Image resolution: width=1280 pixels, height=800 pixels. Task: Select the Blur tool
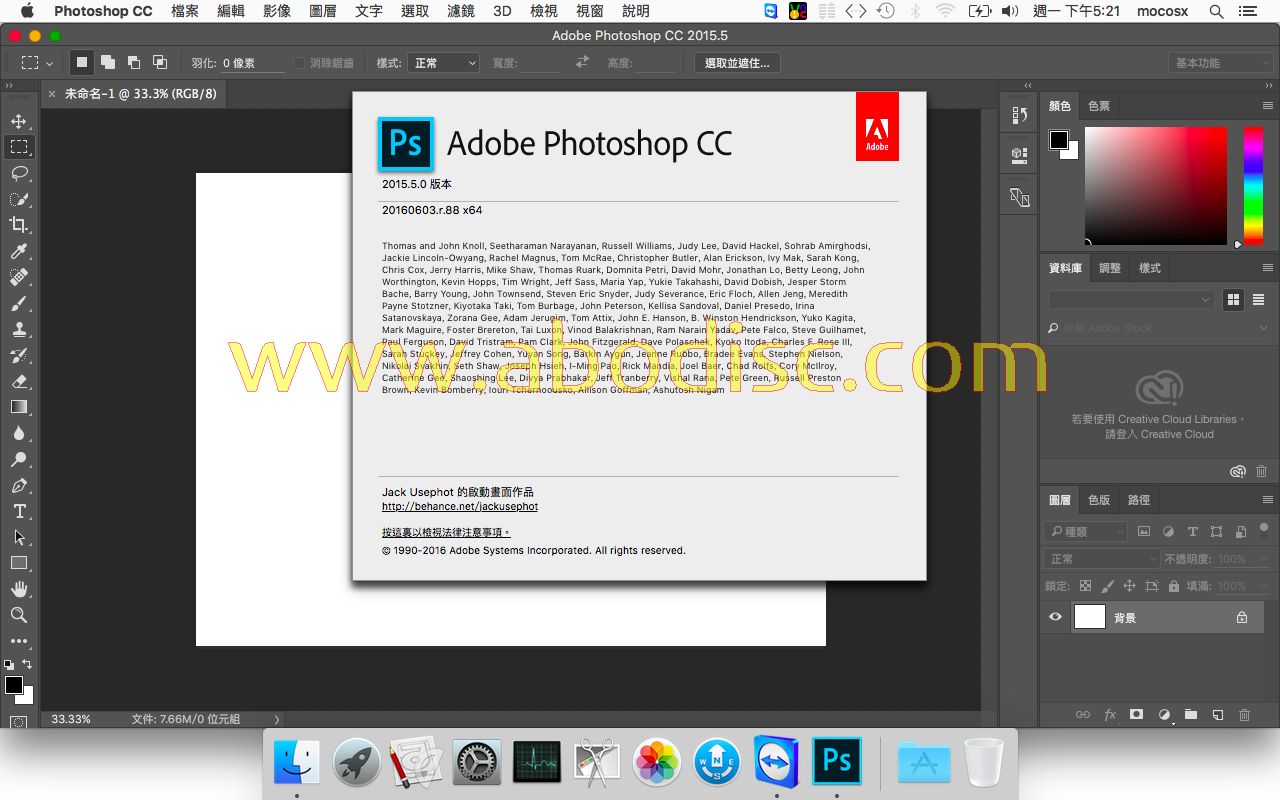pyautogui.click(x=18, y=433)
